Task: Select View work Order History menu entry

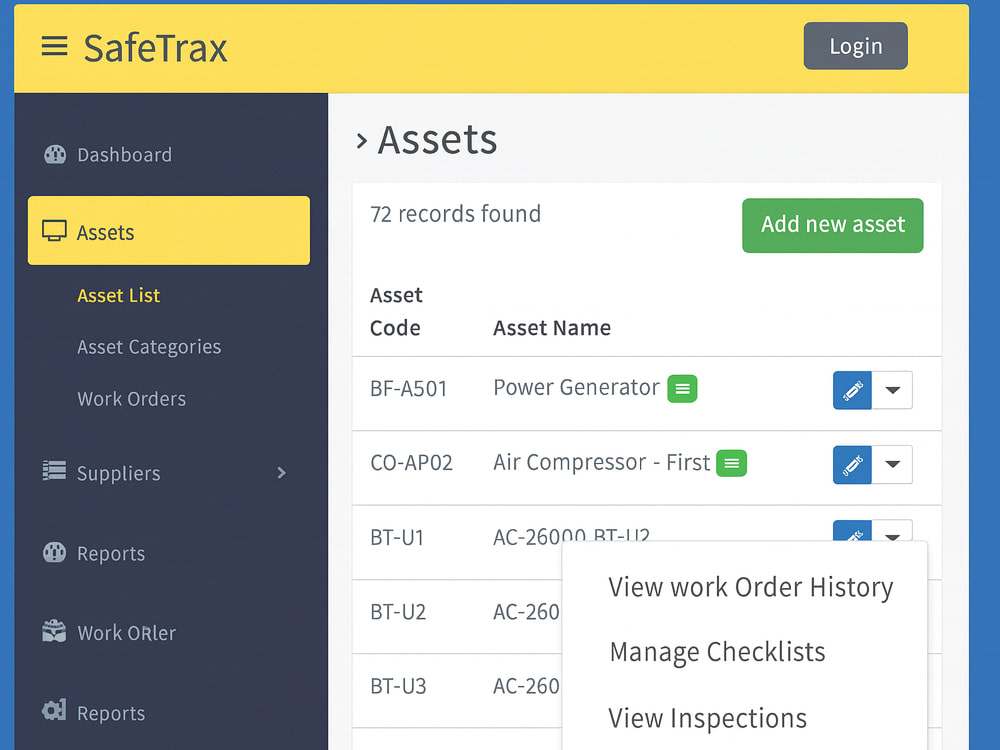Action: click(750, 587)
